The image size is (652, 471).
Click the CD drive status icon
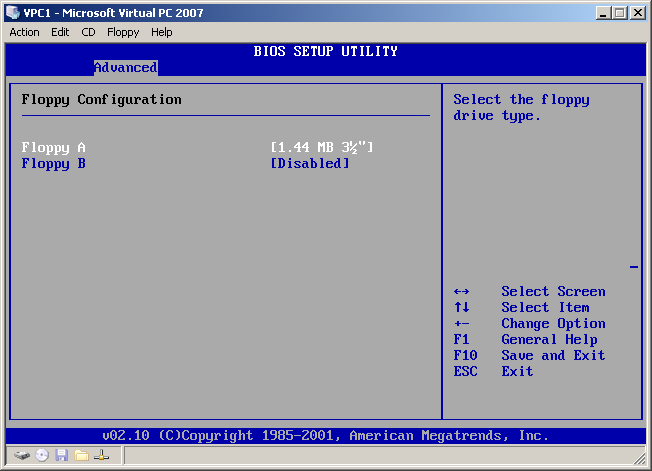coord(42,456)
